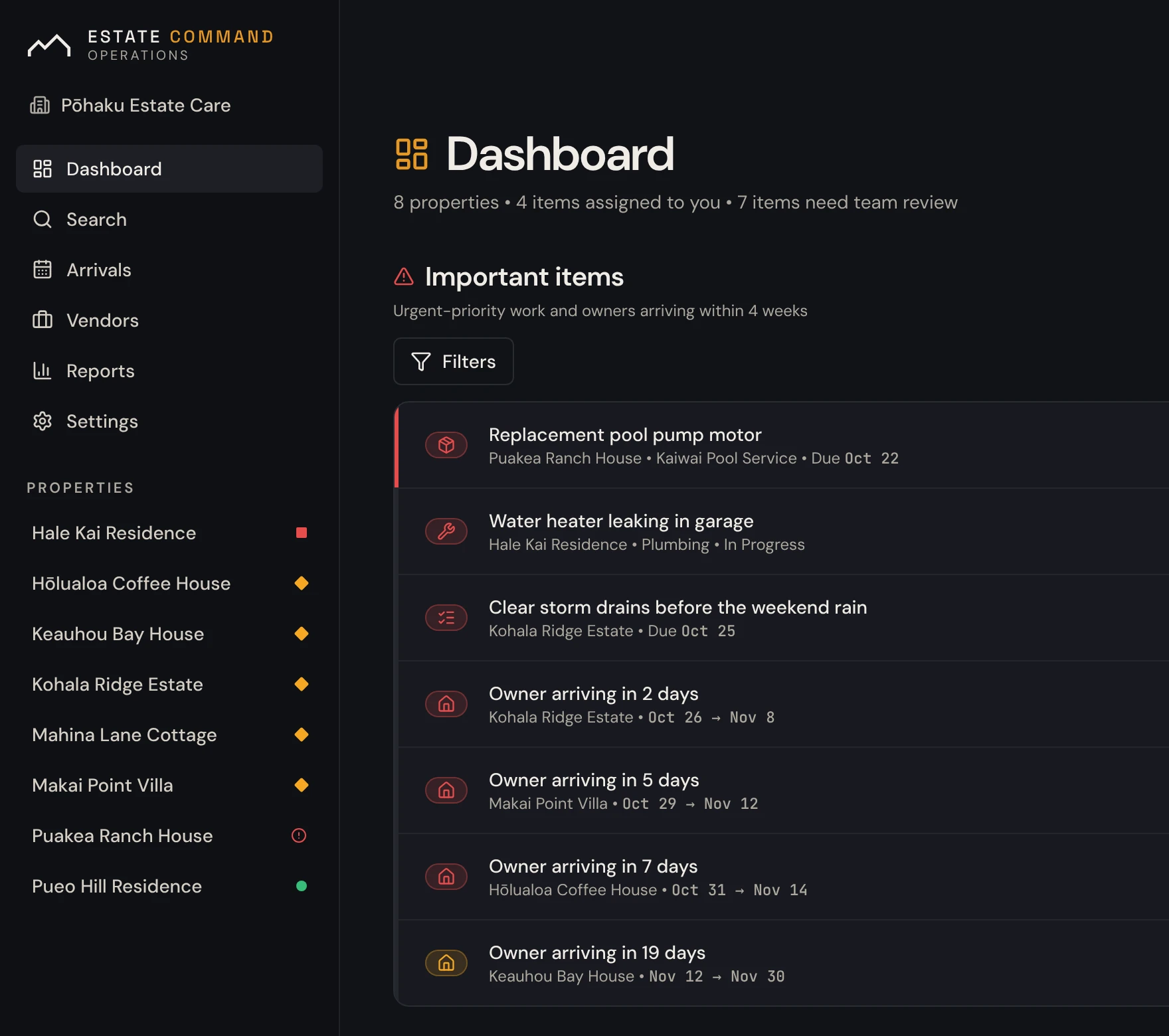Navigate to Arrivals
Image resolution: width=1169 pixels, height=1036 pixels.
169,270
